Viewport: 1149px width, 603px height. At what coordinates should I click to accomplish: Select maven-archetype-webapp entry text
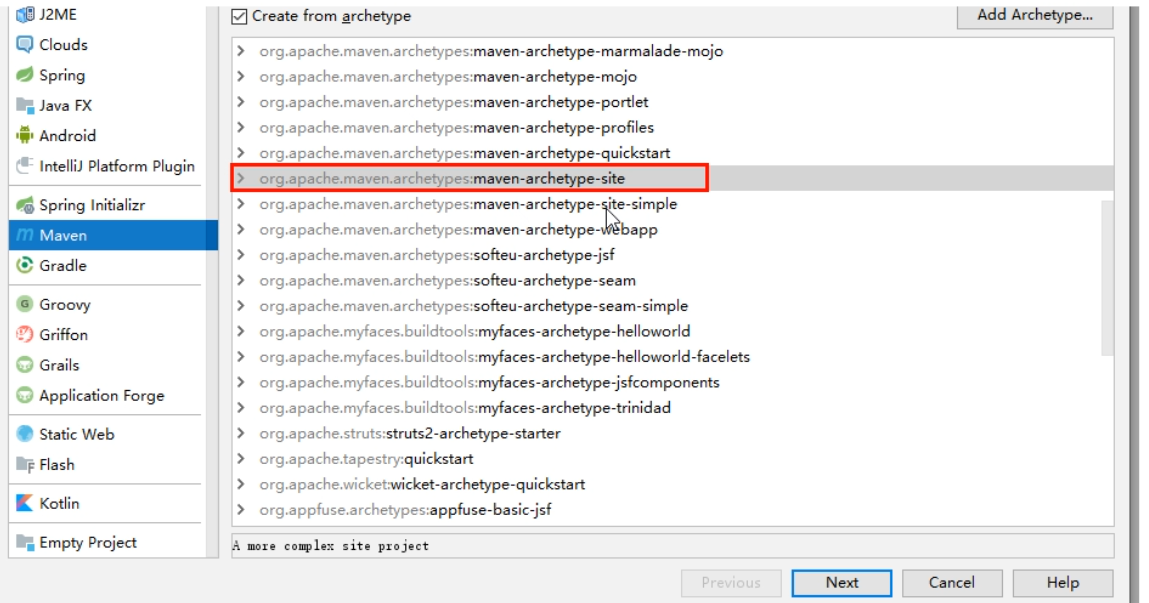(x=458, y=229)
